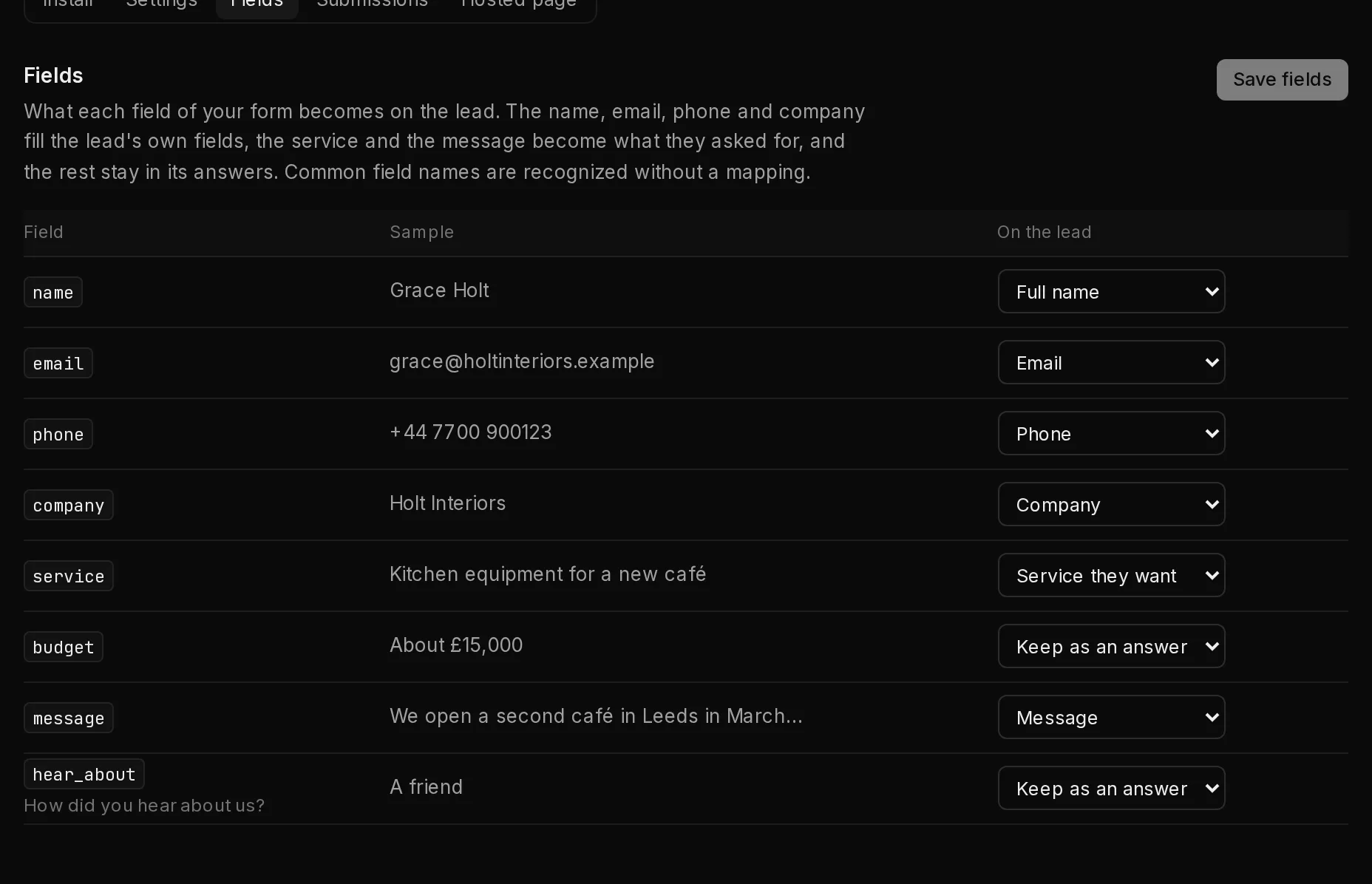
Task: Click the message field tag
Action: (x=69, y=718)
